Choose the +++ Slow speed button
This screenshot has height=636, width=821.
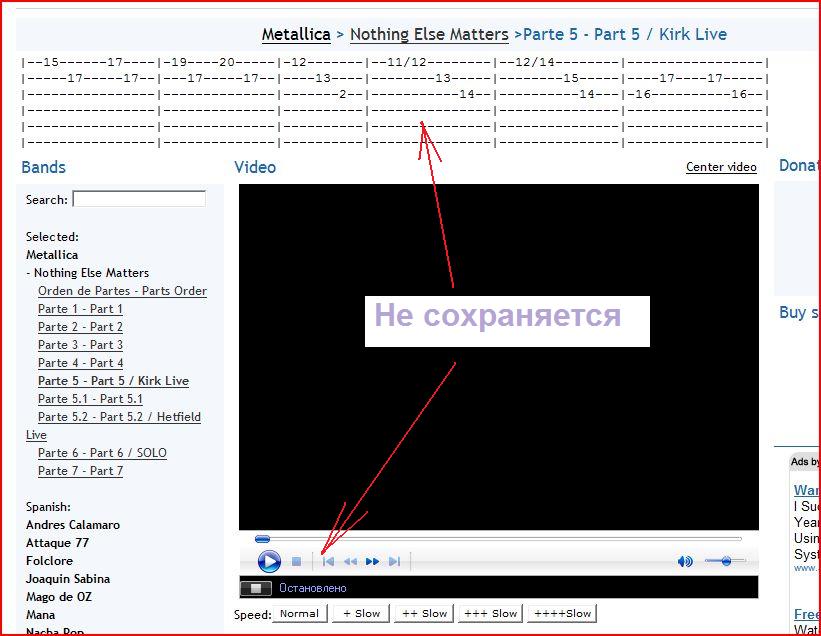coord(491,613)
